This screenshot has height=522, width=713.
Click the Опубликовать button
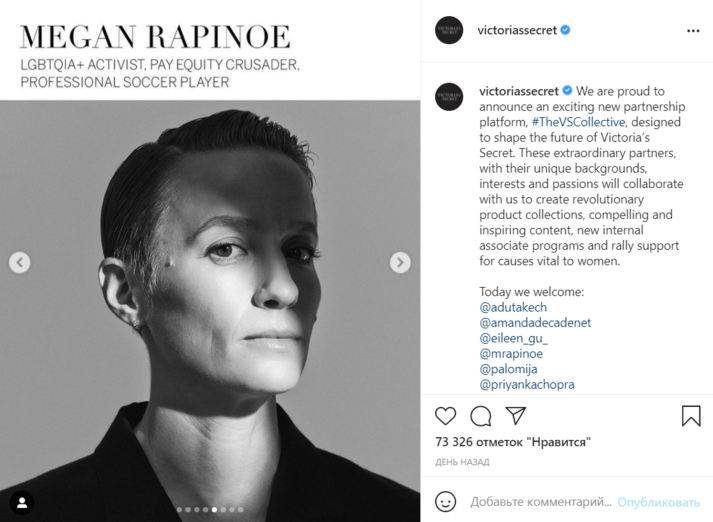658,502
